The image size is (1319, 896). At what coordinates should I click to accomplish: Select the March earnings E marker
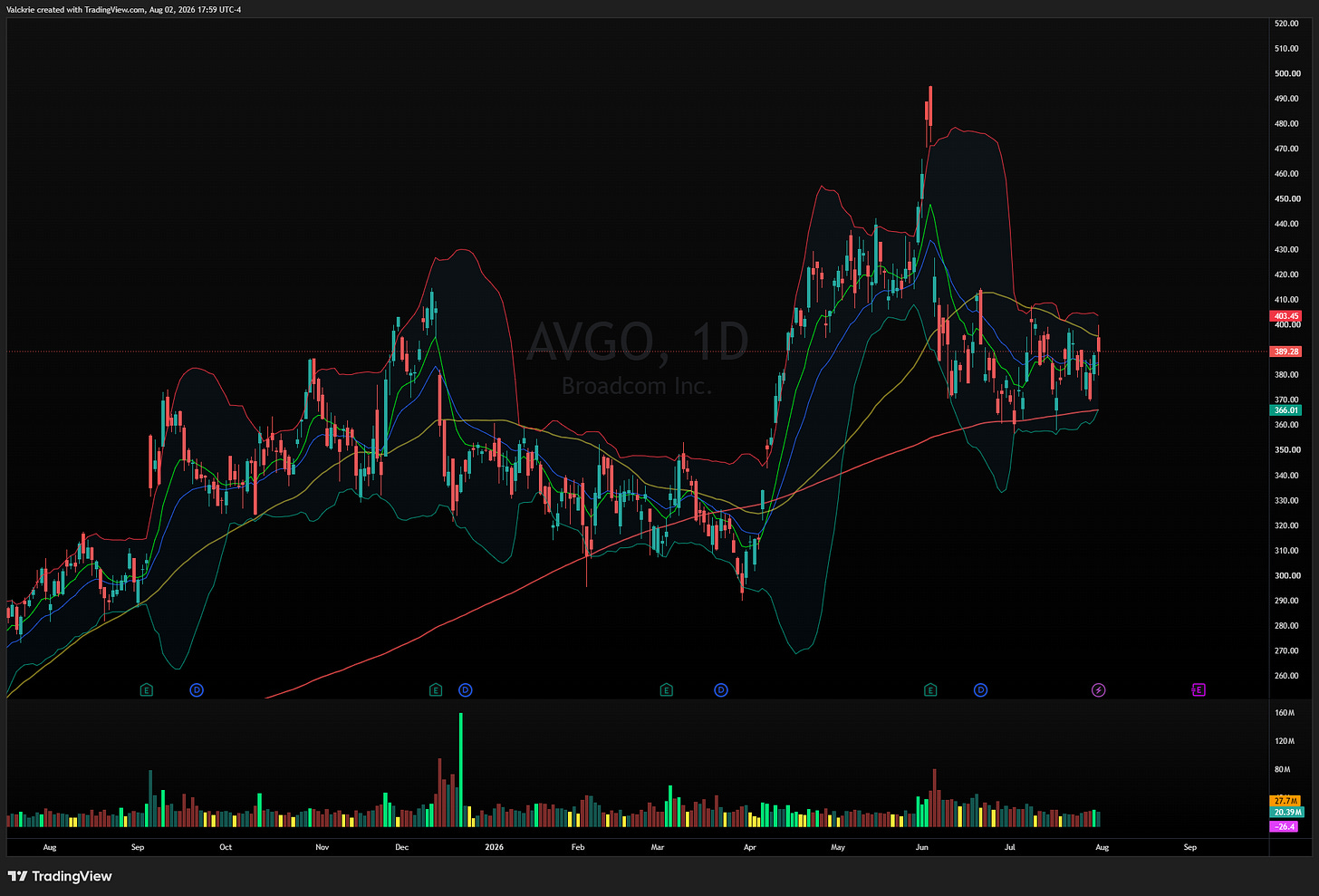[x=667, y=690]
